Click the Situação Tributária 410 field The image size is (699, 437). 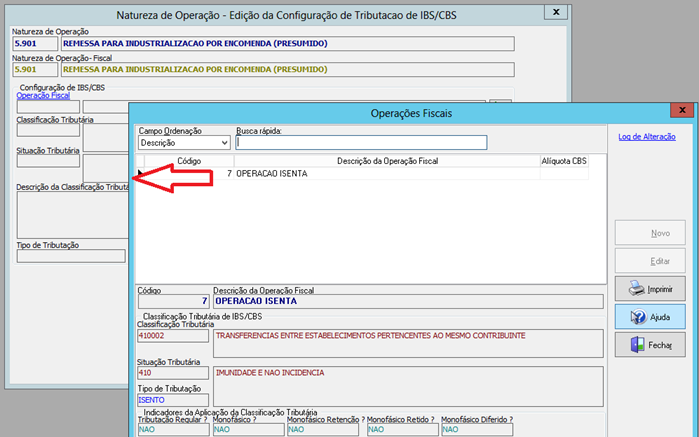click(172, 373)
